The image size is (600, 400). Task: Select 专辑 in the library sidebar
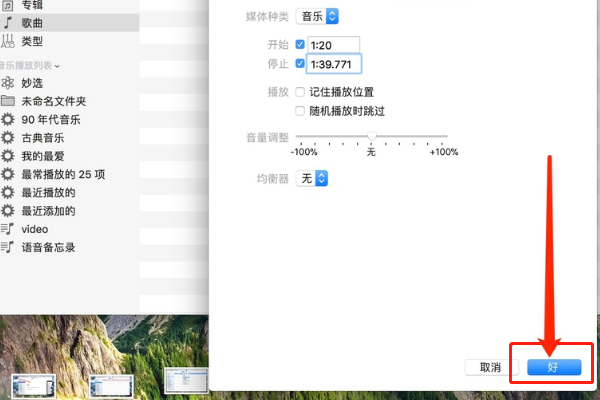coord(32,5)
